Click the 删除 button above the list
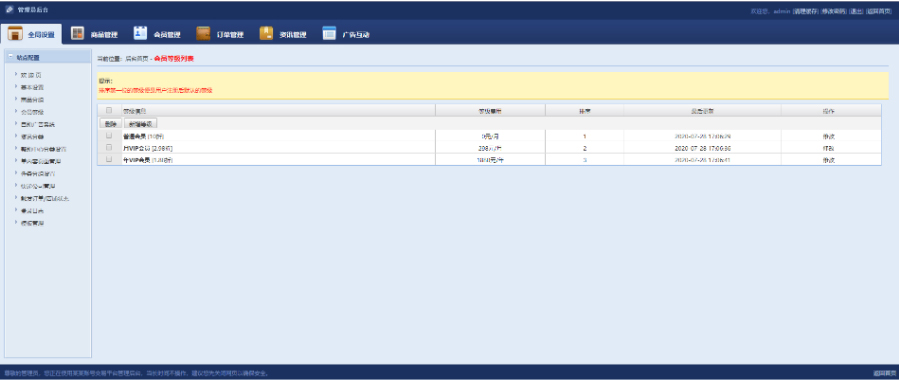900x380 pixels. click(110, 123)
